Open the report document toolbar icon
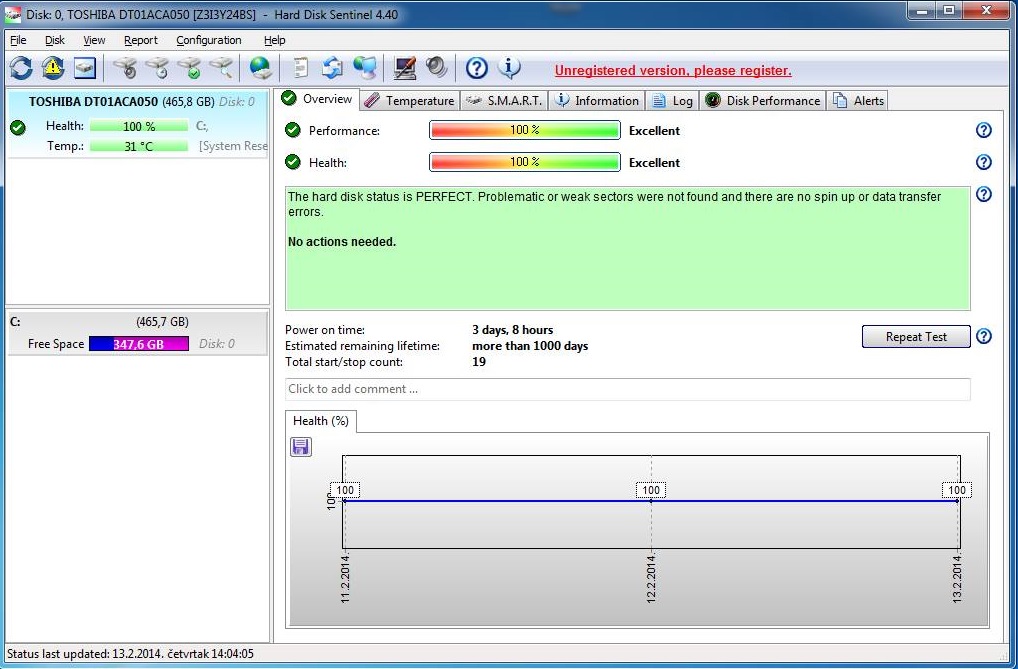Image resolution: width=1018 pixels, height=669 pixels. click(299, 68)
